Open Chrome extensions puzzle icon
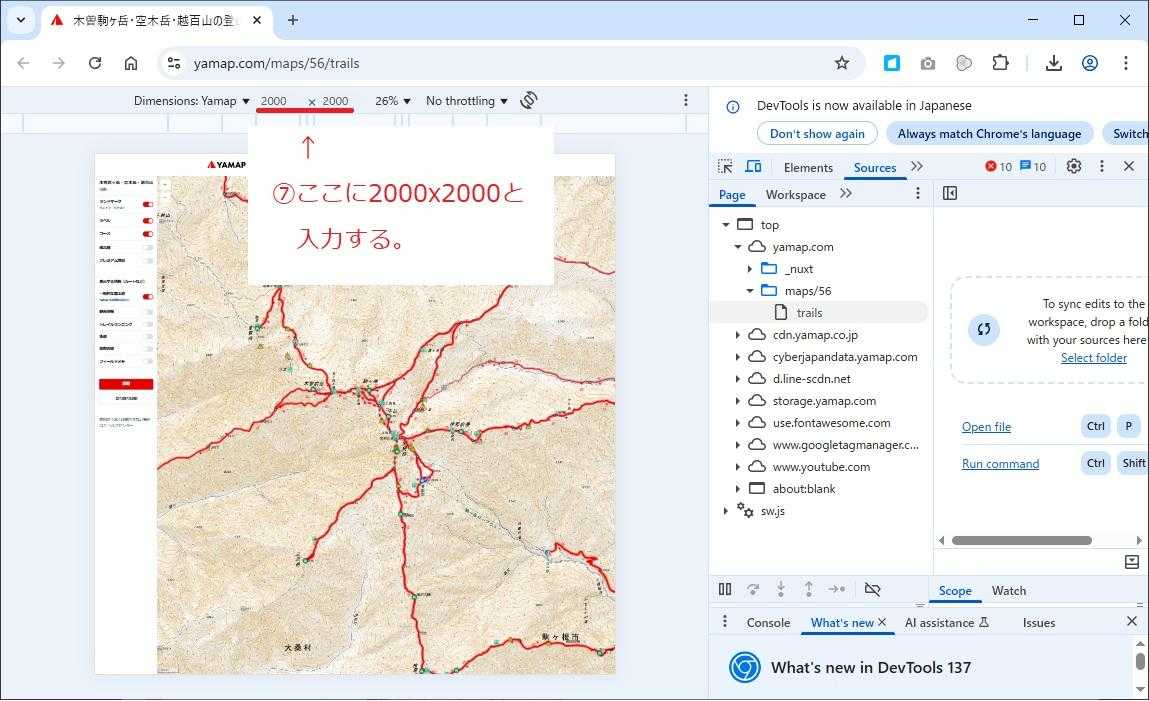Image resolution: width=1149 pixels, height=701 pixels. 1000,63
